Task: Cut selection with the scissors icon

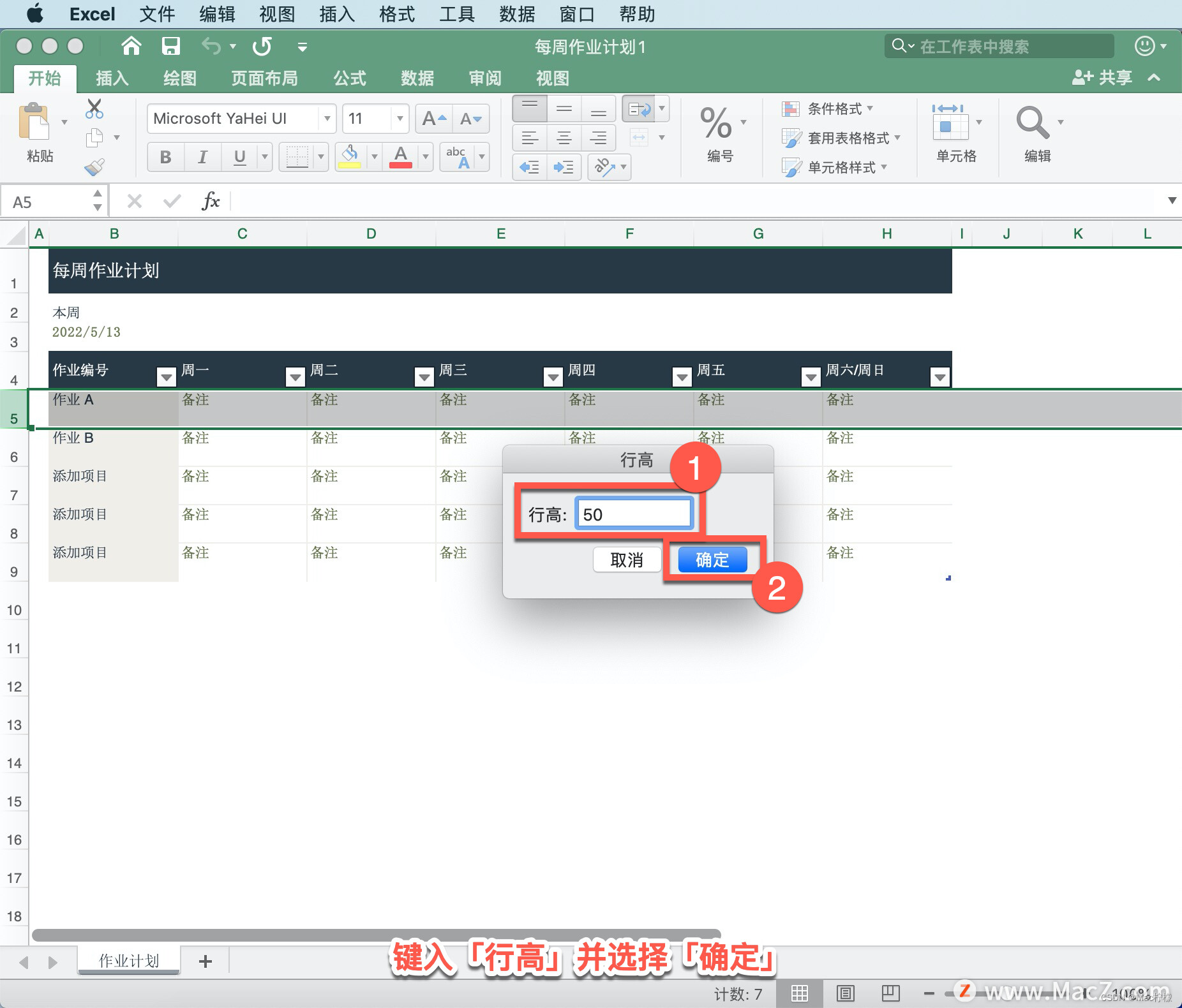Action: click(x=94, y=109)
